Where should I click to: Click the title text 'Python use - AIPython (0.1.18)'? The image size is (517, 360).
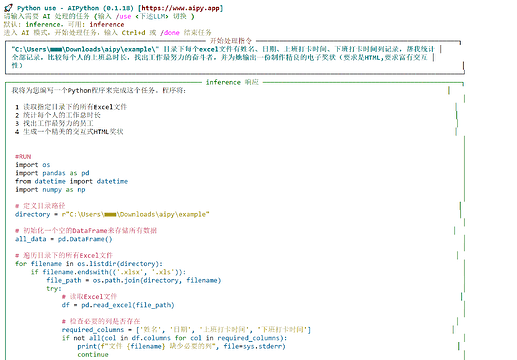(x=76, y=8)
